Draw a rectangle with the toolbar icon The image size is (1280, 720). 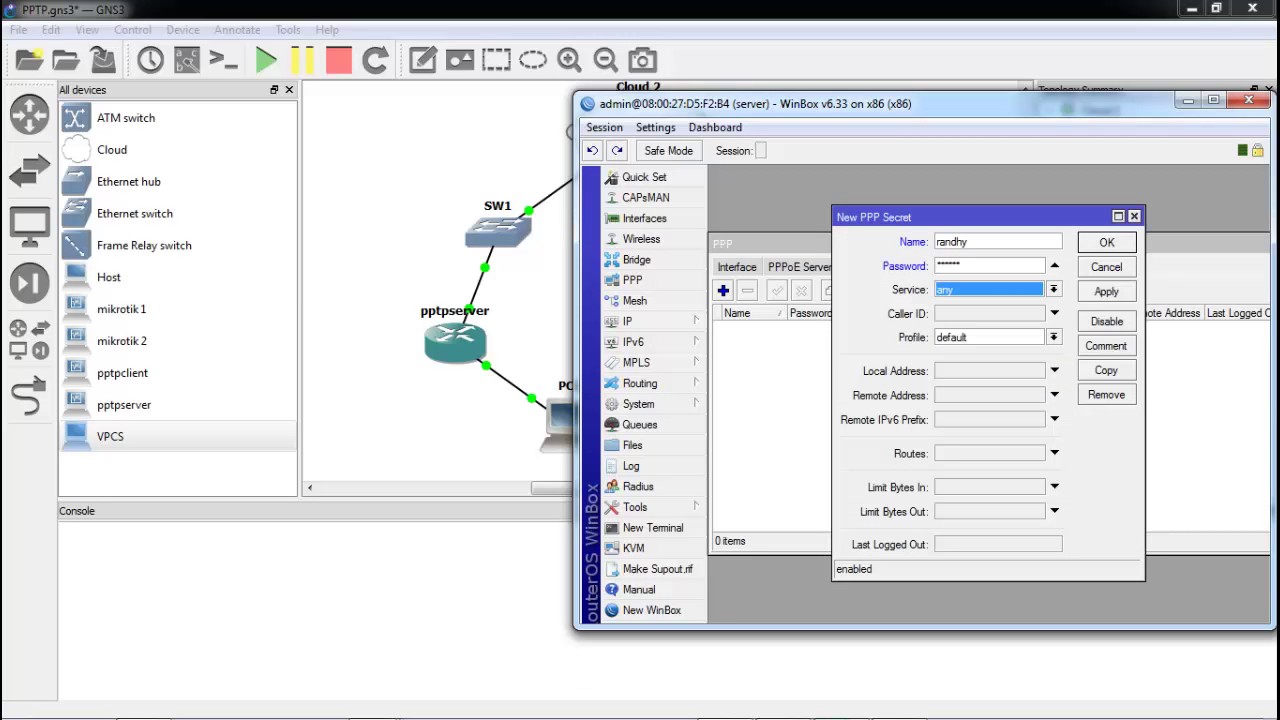click(x=496, y=60)
